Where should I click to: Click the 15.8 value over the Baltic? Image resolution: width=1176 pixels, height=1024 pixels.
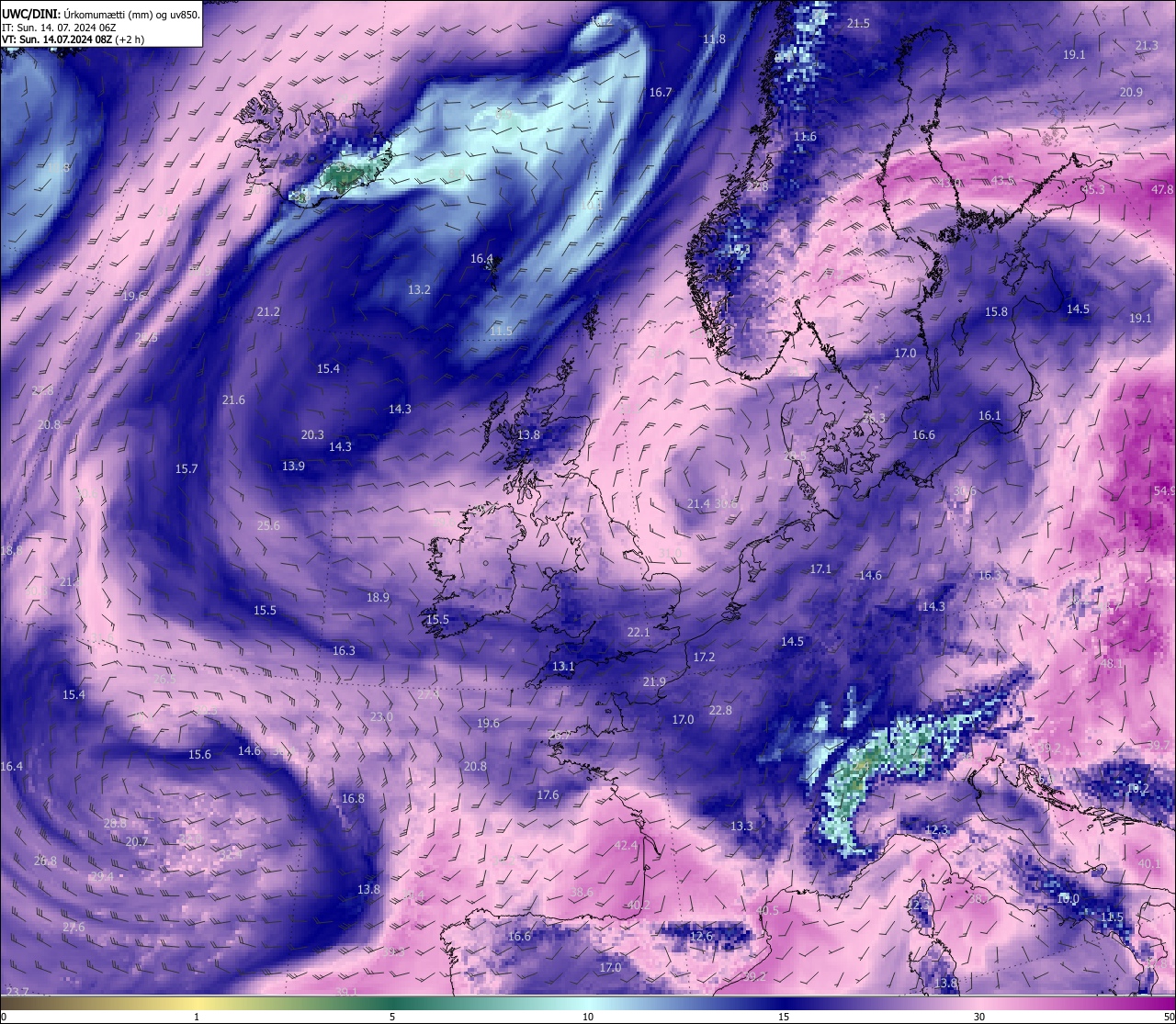(x=997, y=311)
